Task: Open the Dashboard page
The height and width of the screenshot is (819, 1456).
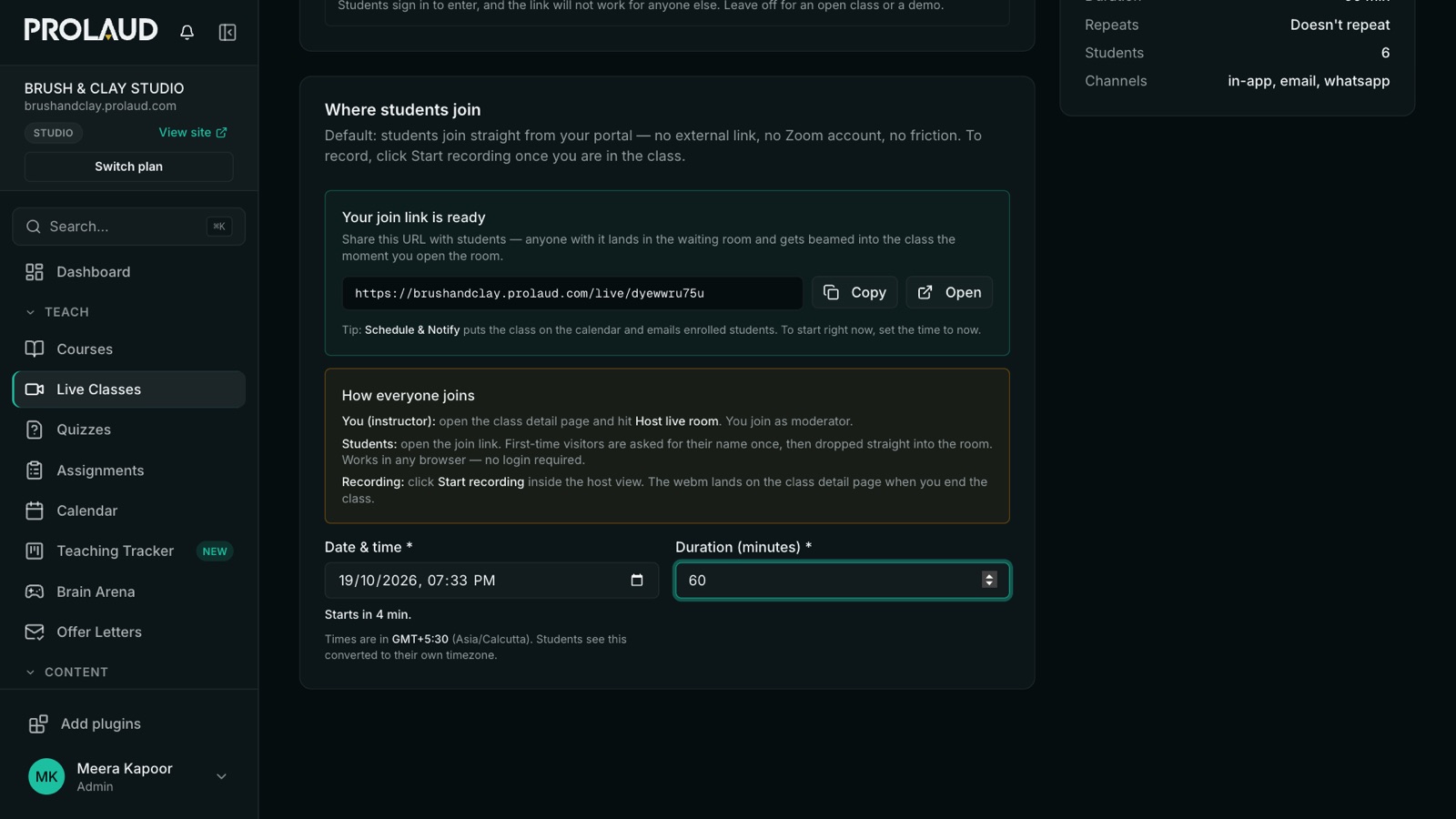Action: click(x=128, y=272)
